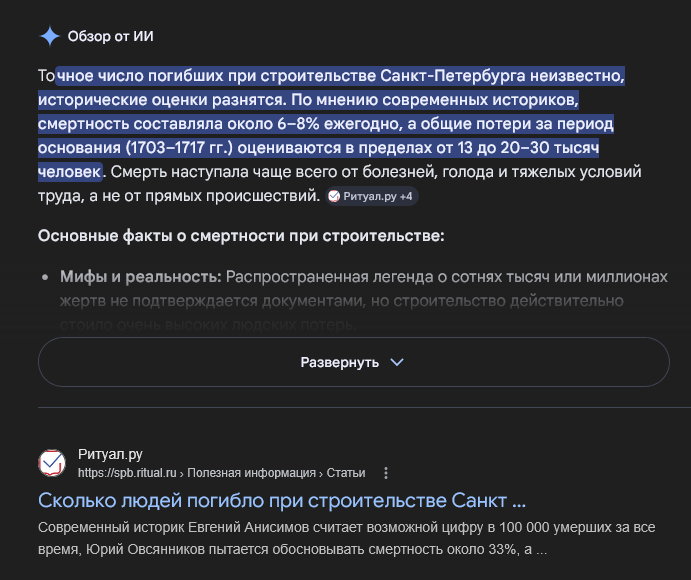The height and width of the screenshot is (580, 691).
Task: Click the small icon inside the source chip
Action: [333, 197]
